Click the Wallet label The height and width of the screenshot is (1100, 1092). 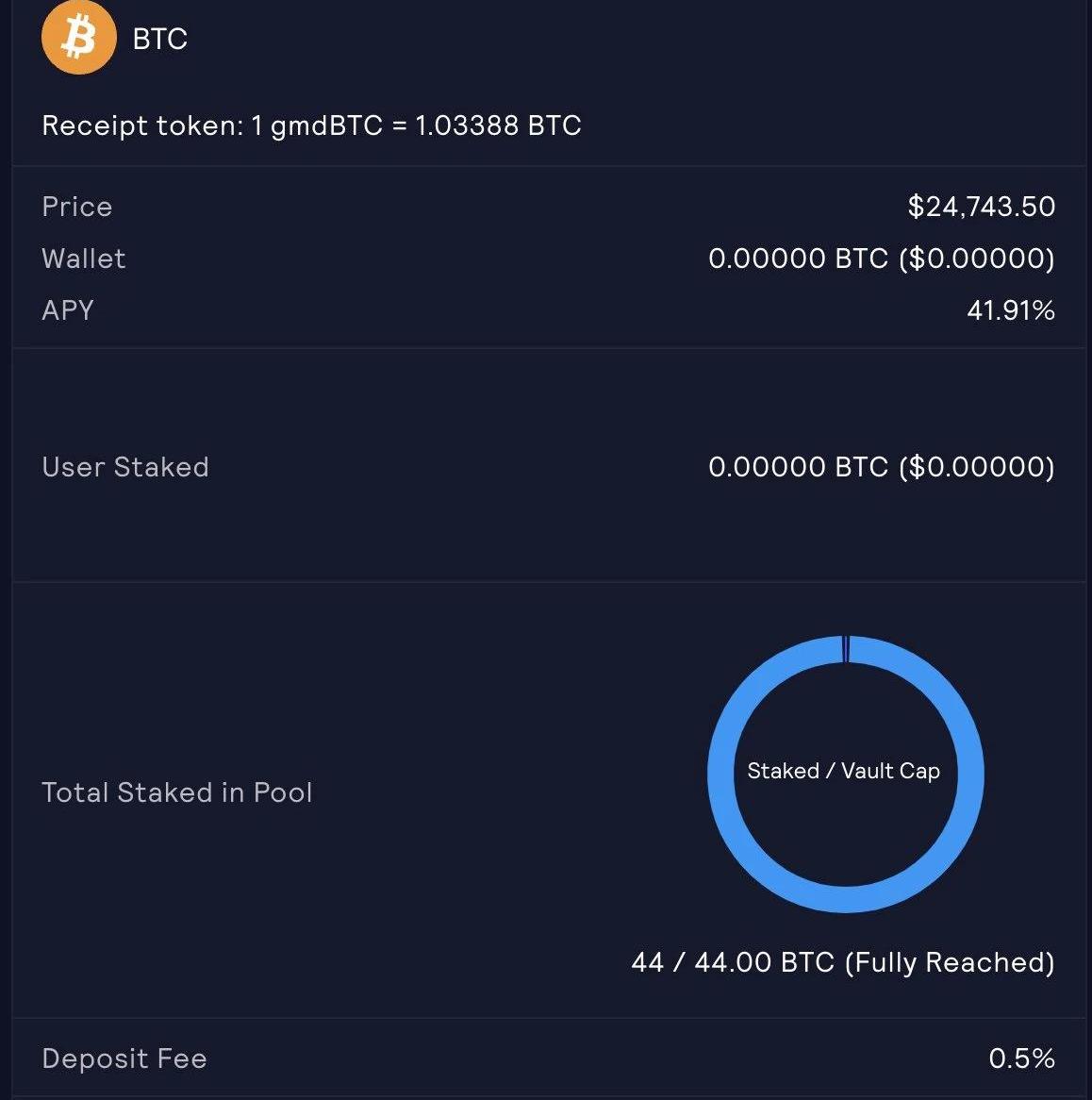coord(84,258)
